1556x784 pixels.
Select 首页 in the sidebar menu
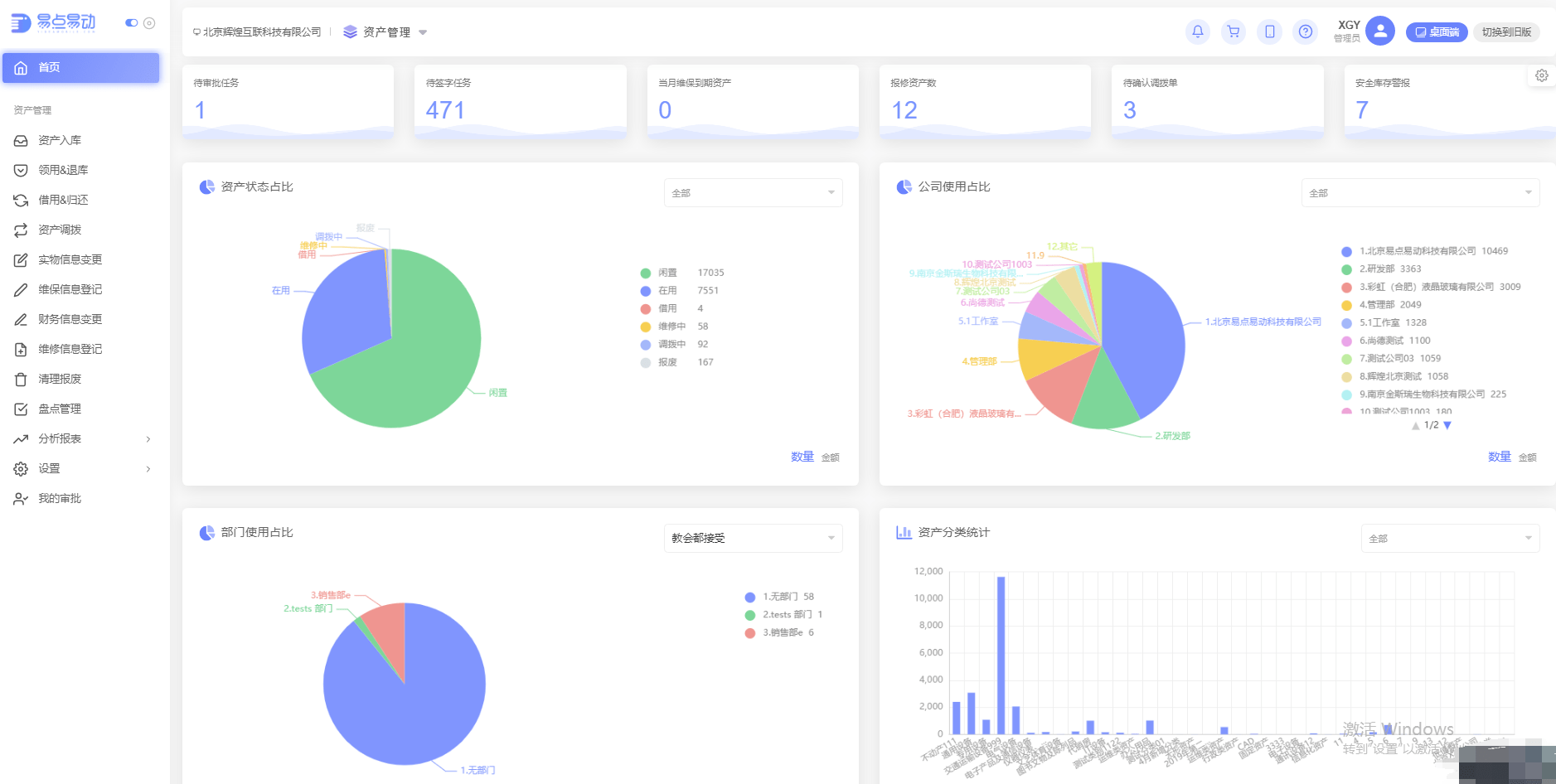(x=80, y=68)
